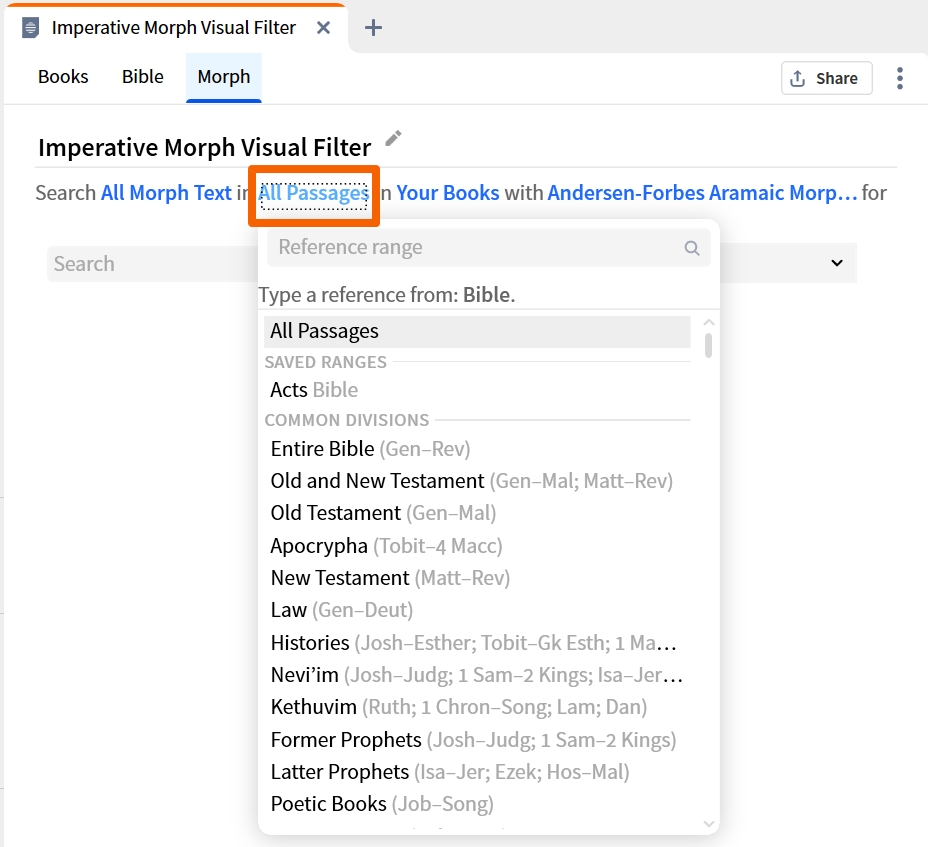Choose Apocrypha (Tobit–4 Macc)

point(477,546)
